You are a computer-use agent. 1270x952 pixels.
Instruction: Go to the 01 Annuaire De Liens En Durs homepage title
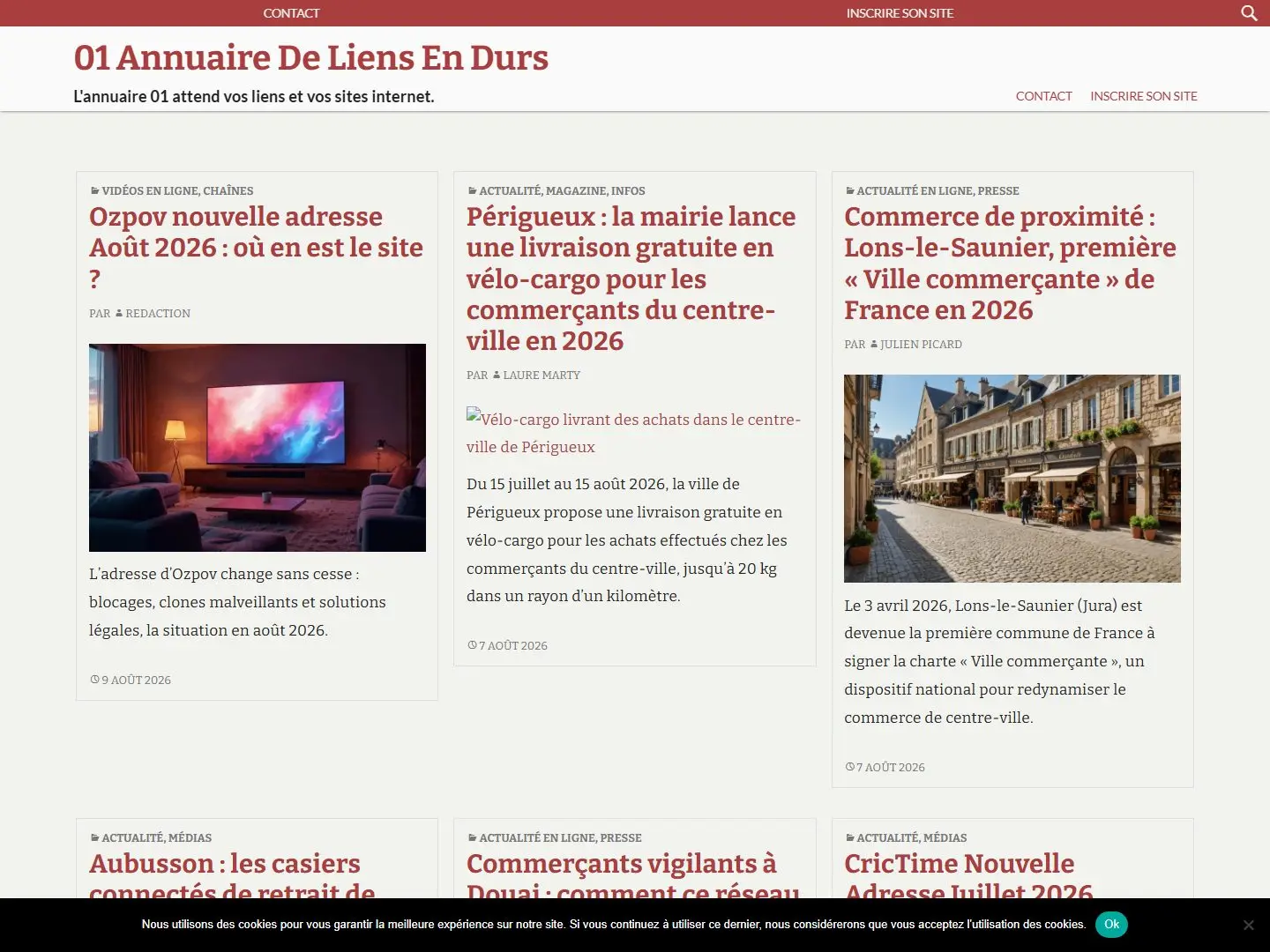pyautogui.click(x=311, y=57)
